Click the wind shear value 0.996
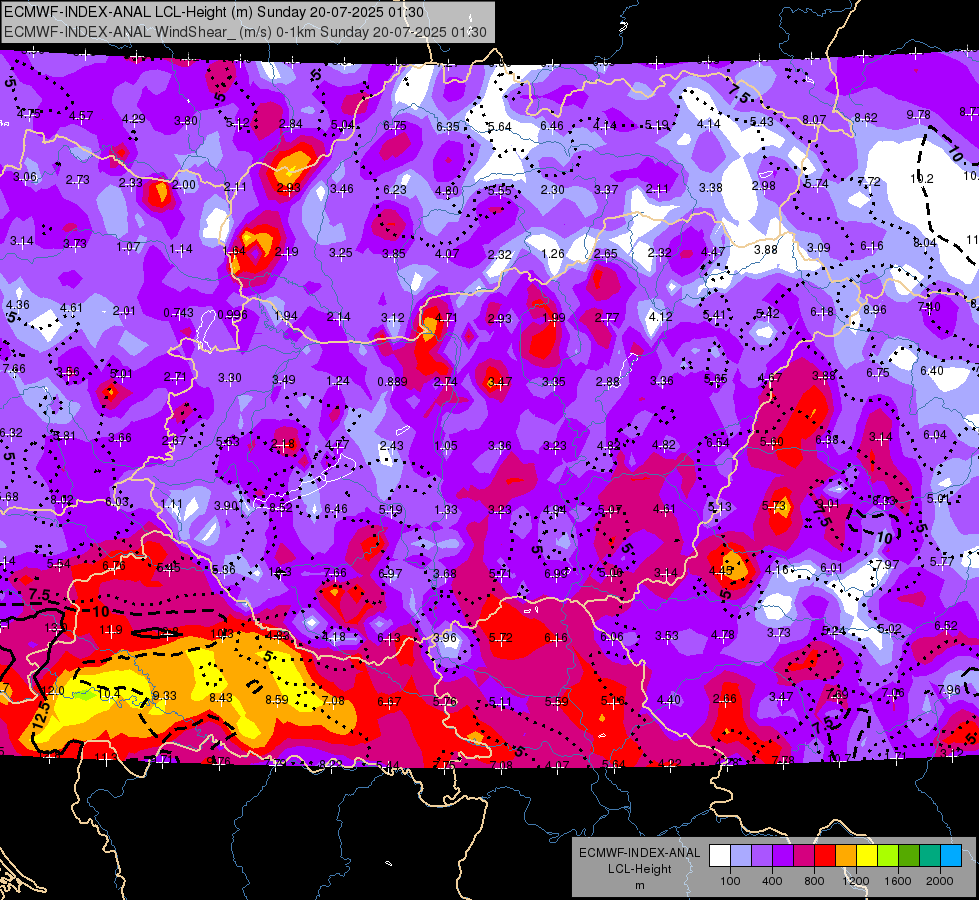Viewport: 979px width, 900px height. tap(232, 314)
